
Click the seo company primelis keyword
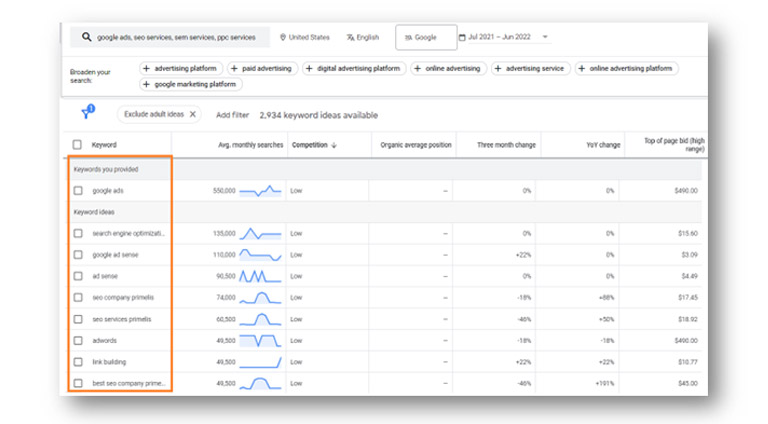coord(123,298)
